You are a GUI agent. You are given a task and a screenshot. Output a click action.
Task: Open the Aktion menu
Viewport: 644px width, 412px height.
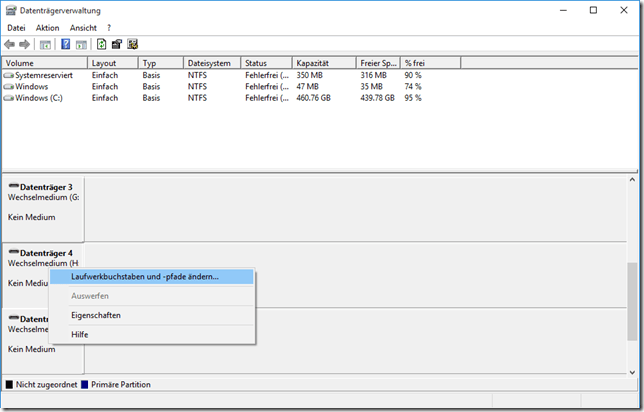pyautogui.click(x=47, y=28)
